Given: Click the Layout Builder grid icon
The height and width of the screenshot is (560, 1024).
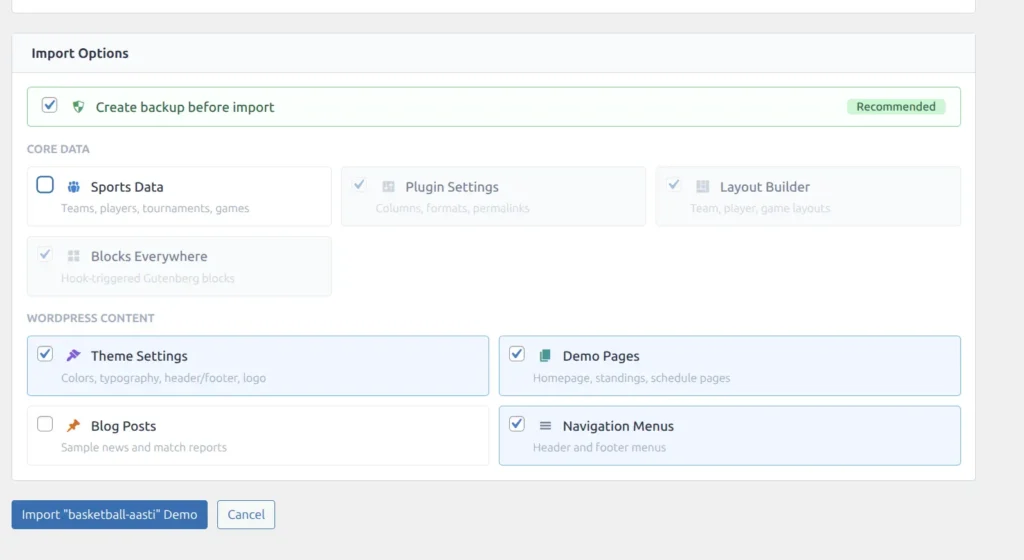Looking at the screenshot, I should pos(703,187).
